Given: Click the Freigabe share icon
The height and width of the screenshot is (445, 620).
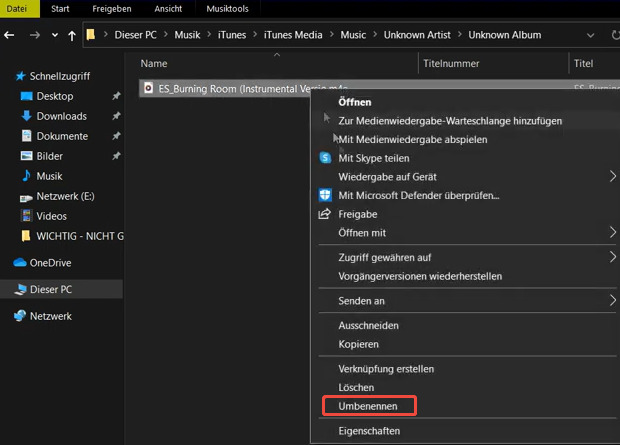Looking at the screenshot, I should (x=325, y=214).
